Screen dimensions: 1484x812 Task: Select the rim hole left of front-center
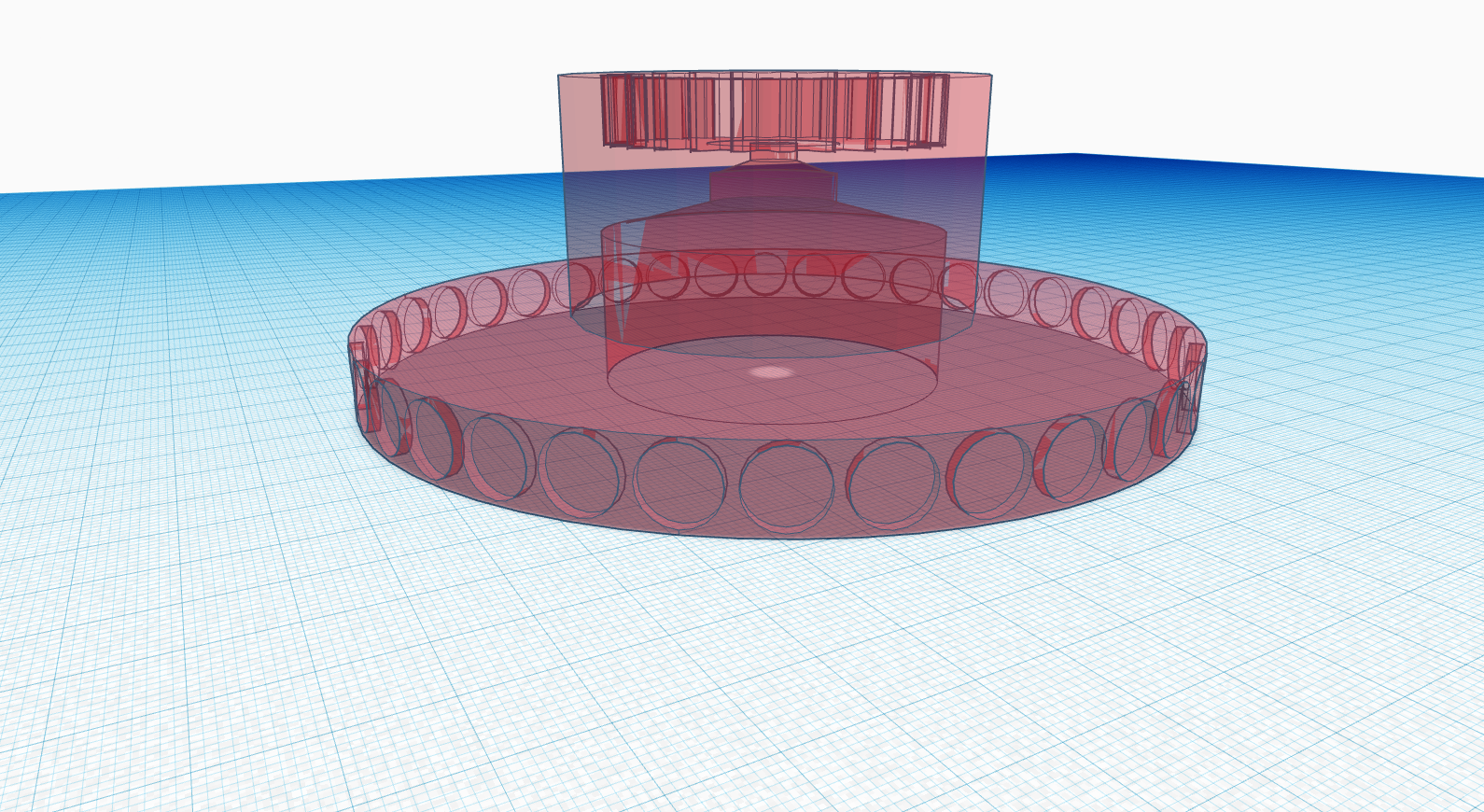tap(679, 481)
